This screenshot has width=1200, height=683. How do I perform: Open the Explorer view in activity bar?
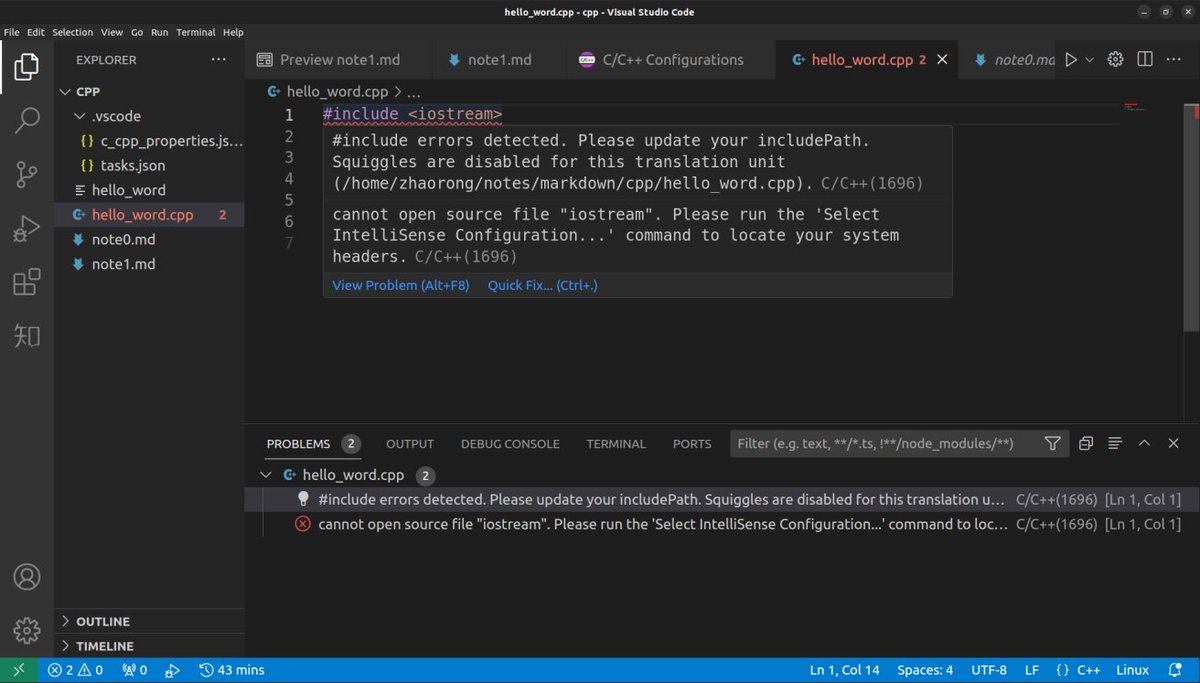pyautogui.click(x=27, y=68)
